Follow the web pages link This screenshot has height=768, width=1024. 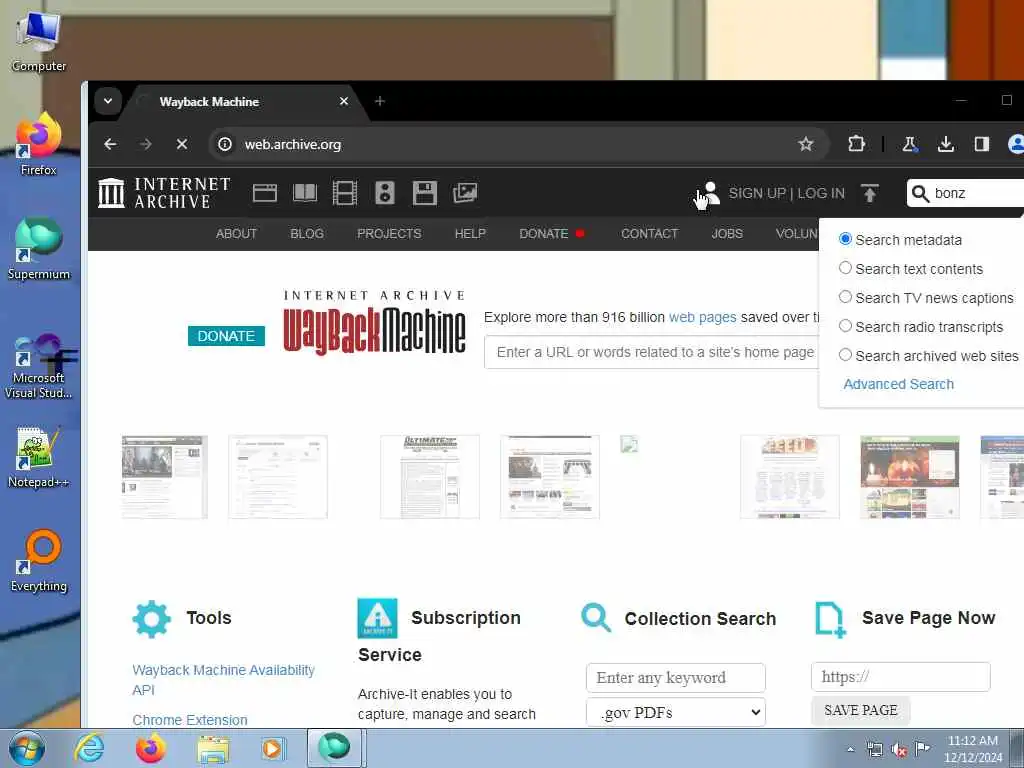coord(703,317)
